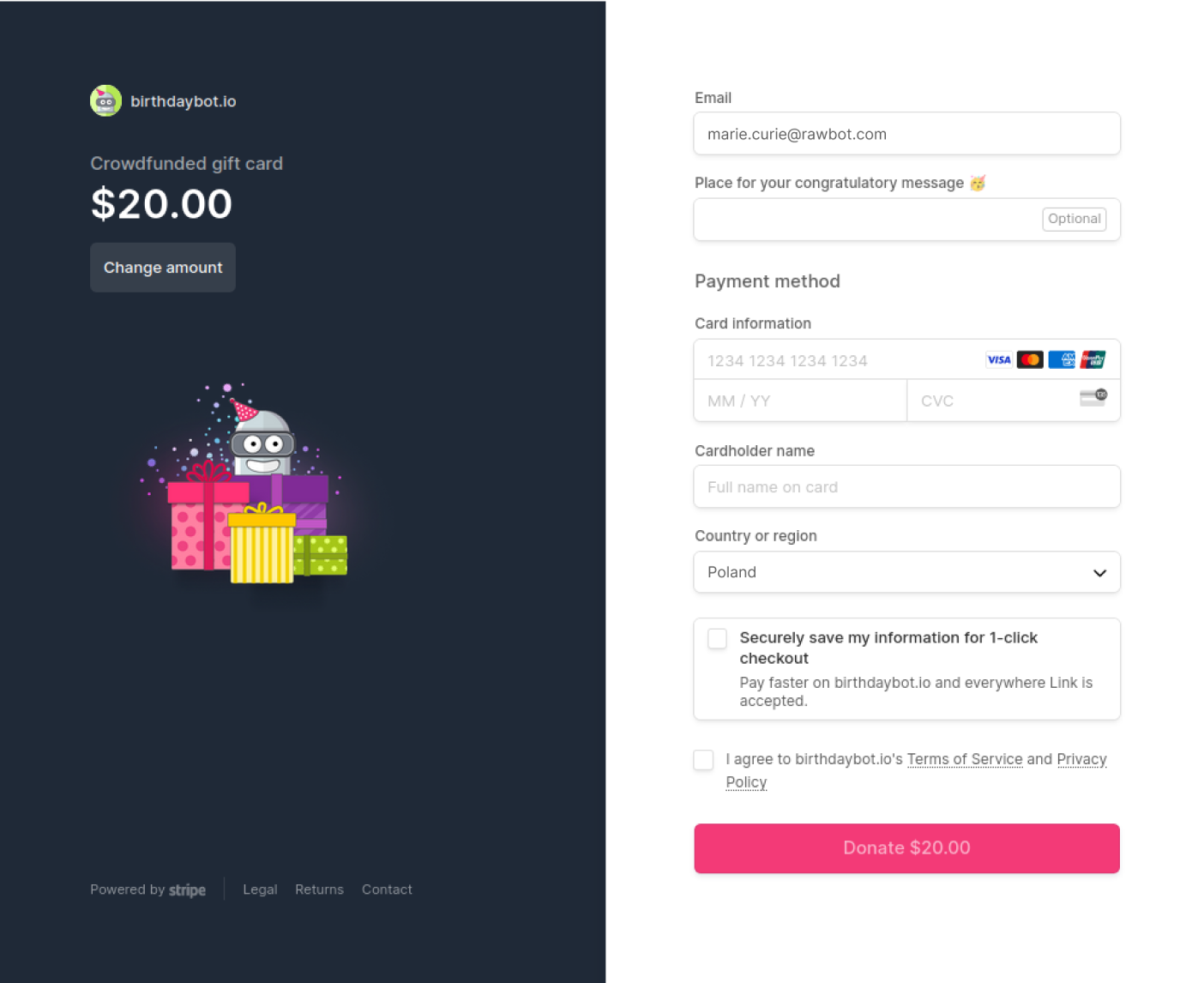Open the Returns page link
The image size is (1204, 983).
(x=319, y=890)
